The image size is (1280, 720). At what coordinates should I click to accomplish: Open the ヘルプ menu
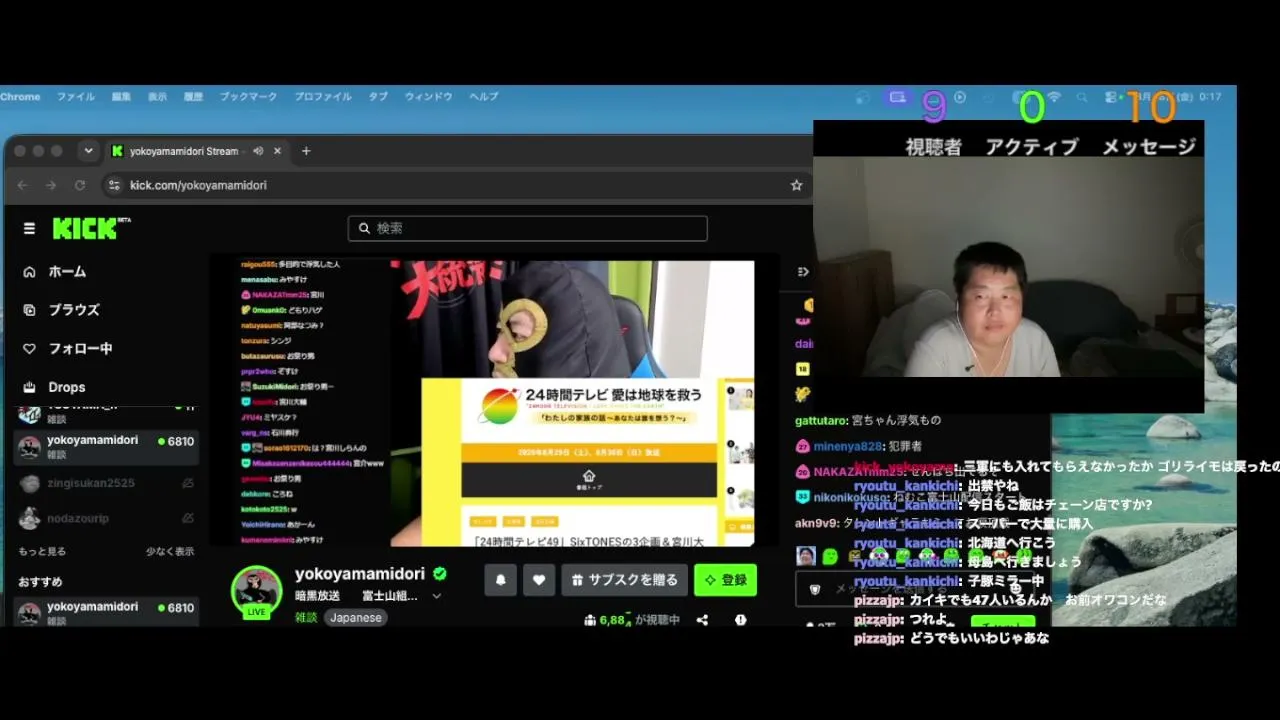click(x=483, y=97)
